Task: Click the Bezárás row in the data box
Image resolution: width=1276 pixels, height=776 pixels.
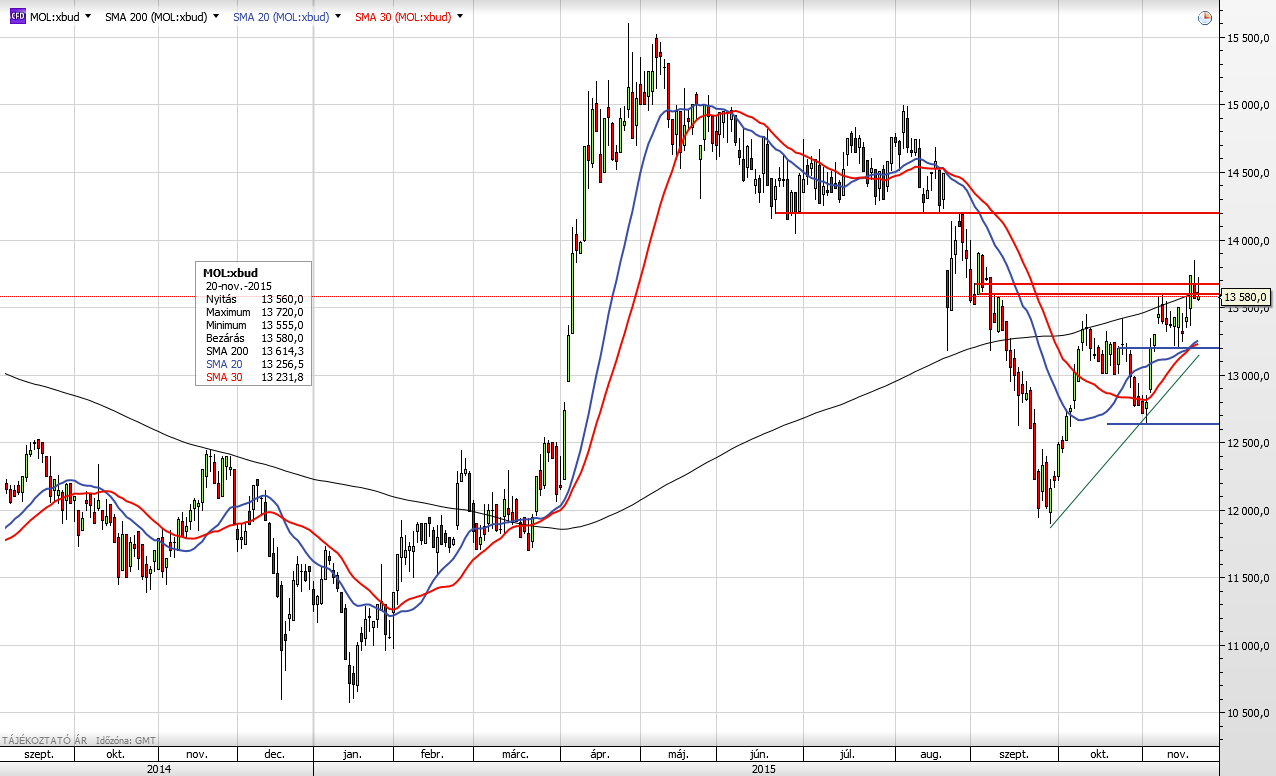Action: (x=254, y=338)
